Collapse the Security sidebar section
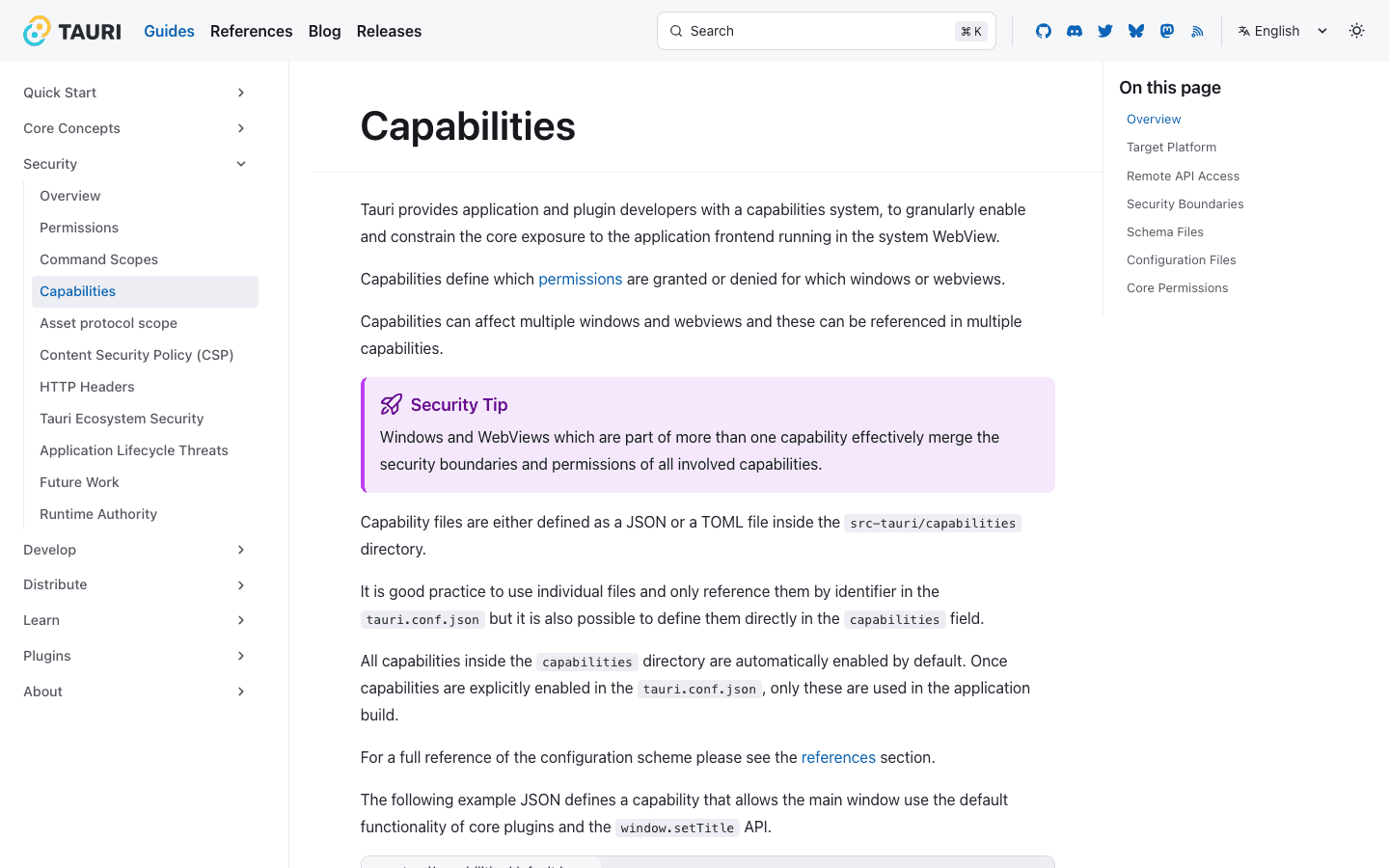Viewport: 1389px width, 868px height. tap(135, 164)
